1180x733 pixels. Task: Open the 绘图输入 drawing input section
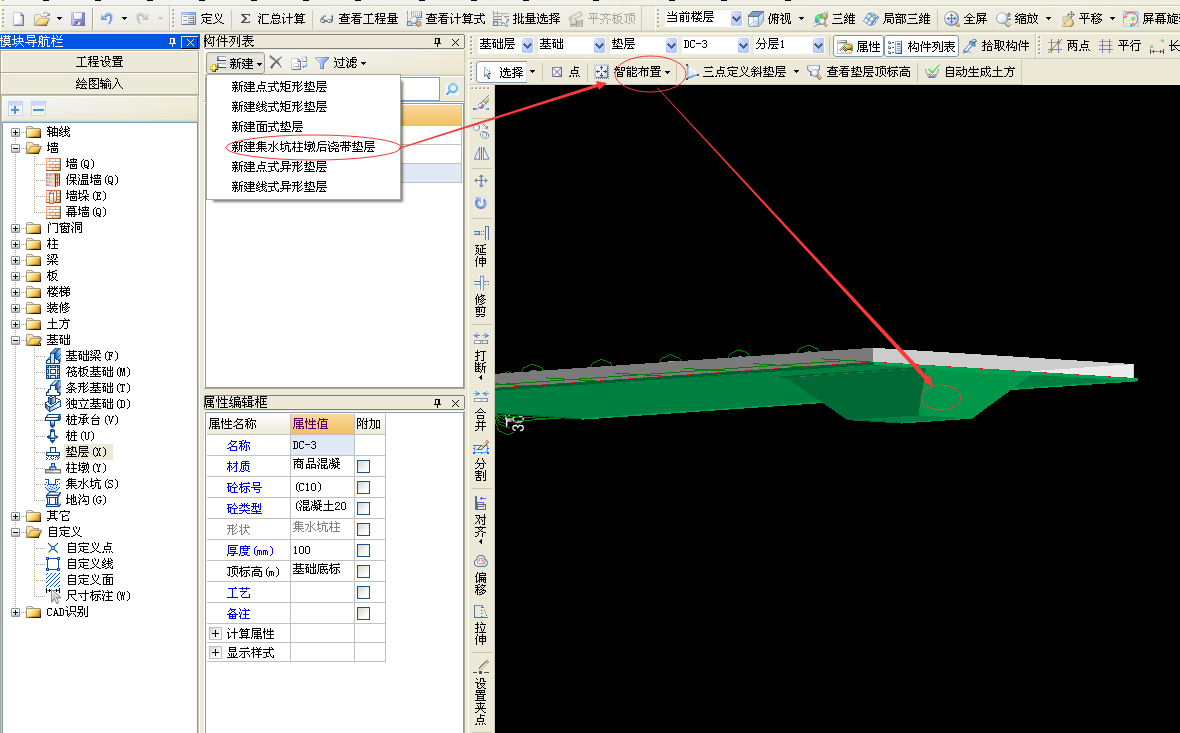tap(99, 84)
